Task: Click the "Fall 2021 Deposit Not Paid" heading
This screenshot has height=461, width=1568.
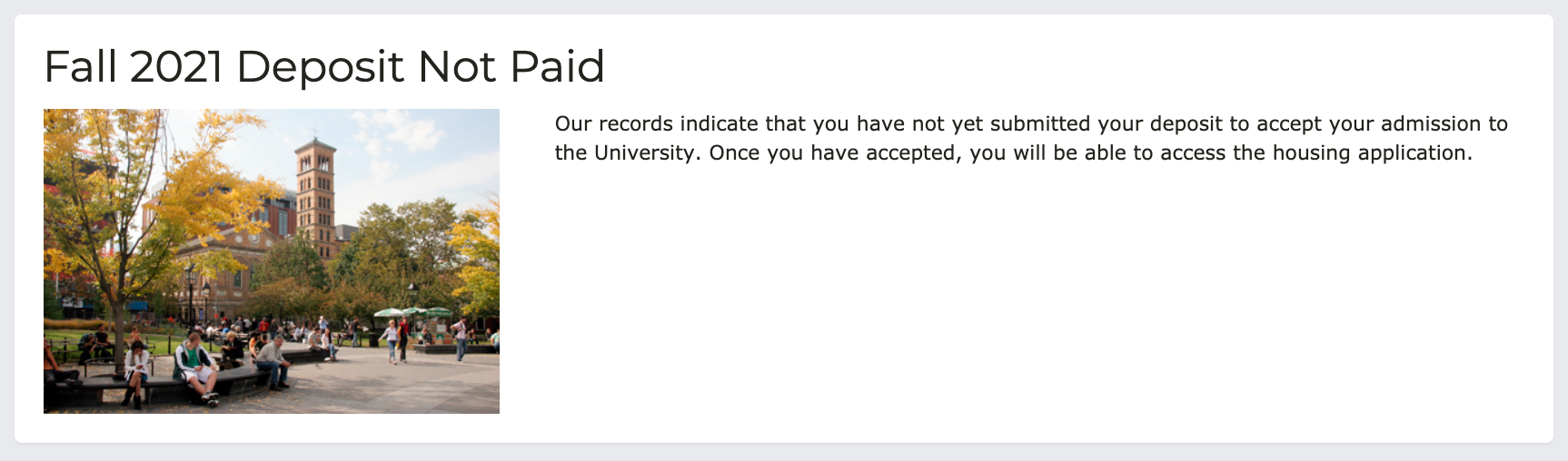Action: (323, 66)
